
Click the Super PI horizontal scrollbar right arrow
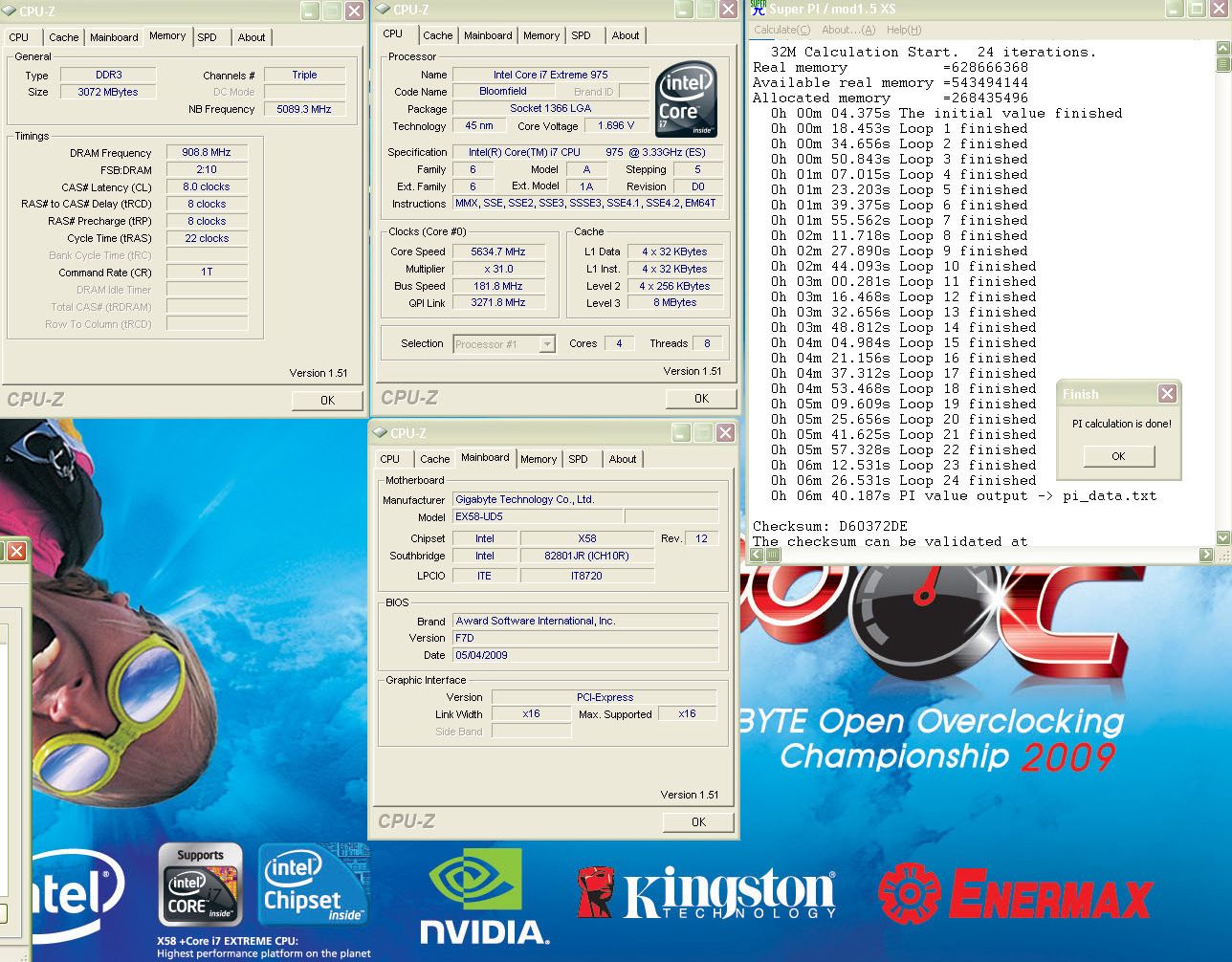tap(1206, 555)
